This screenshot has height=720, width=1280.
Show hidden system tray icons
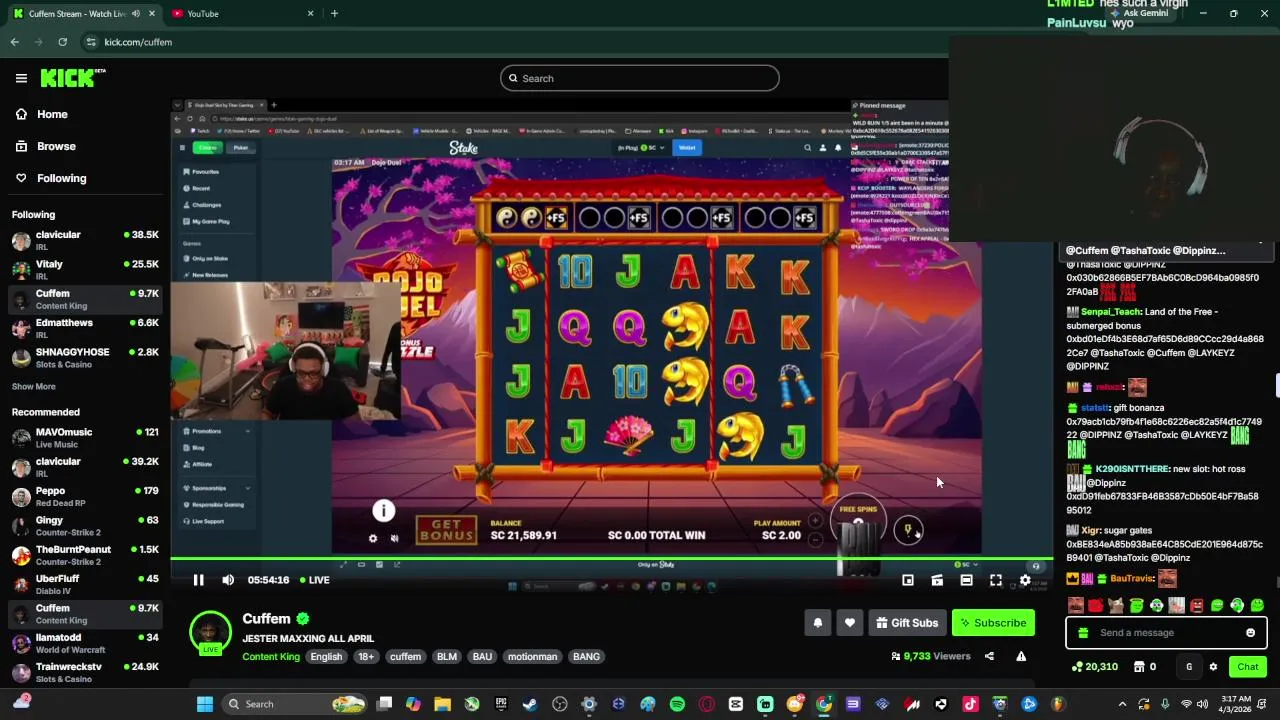[1122, 704]
